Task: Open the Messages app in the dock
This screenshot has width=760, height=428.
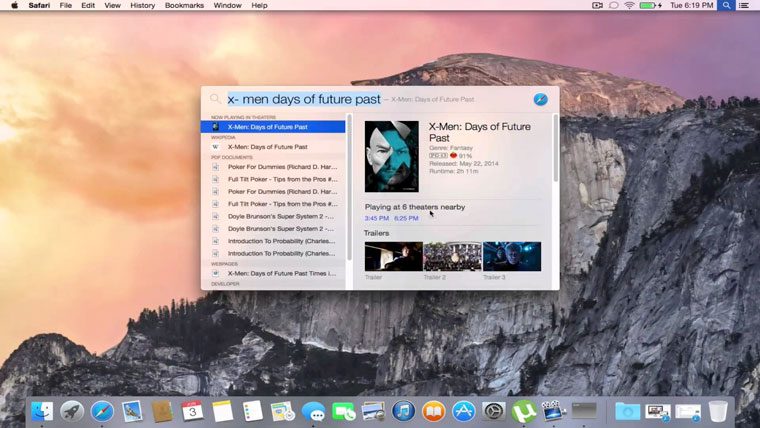Action: [313, 410]
